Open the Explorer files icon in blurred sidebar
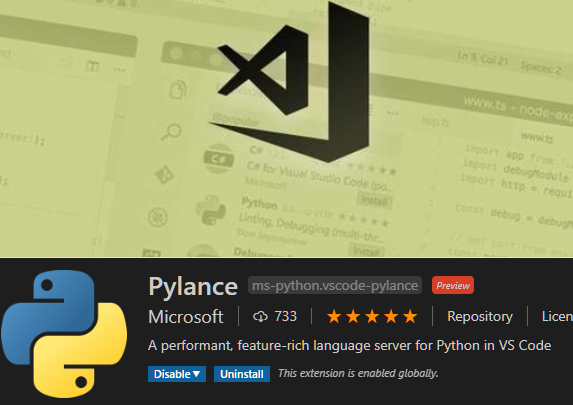The image size is (573, 405). (x=178, y=90)
